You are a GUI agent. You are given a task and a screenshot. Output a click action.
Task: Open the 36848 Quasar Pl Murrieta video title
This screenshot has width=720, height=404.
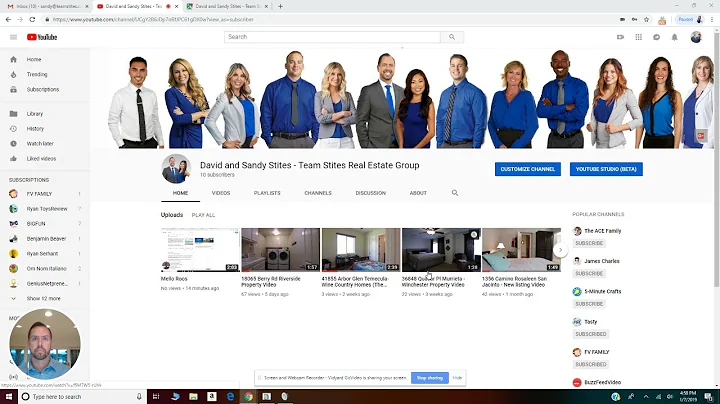[433, 281]
